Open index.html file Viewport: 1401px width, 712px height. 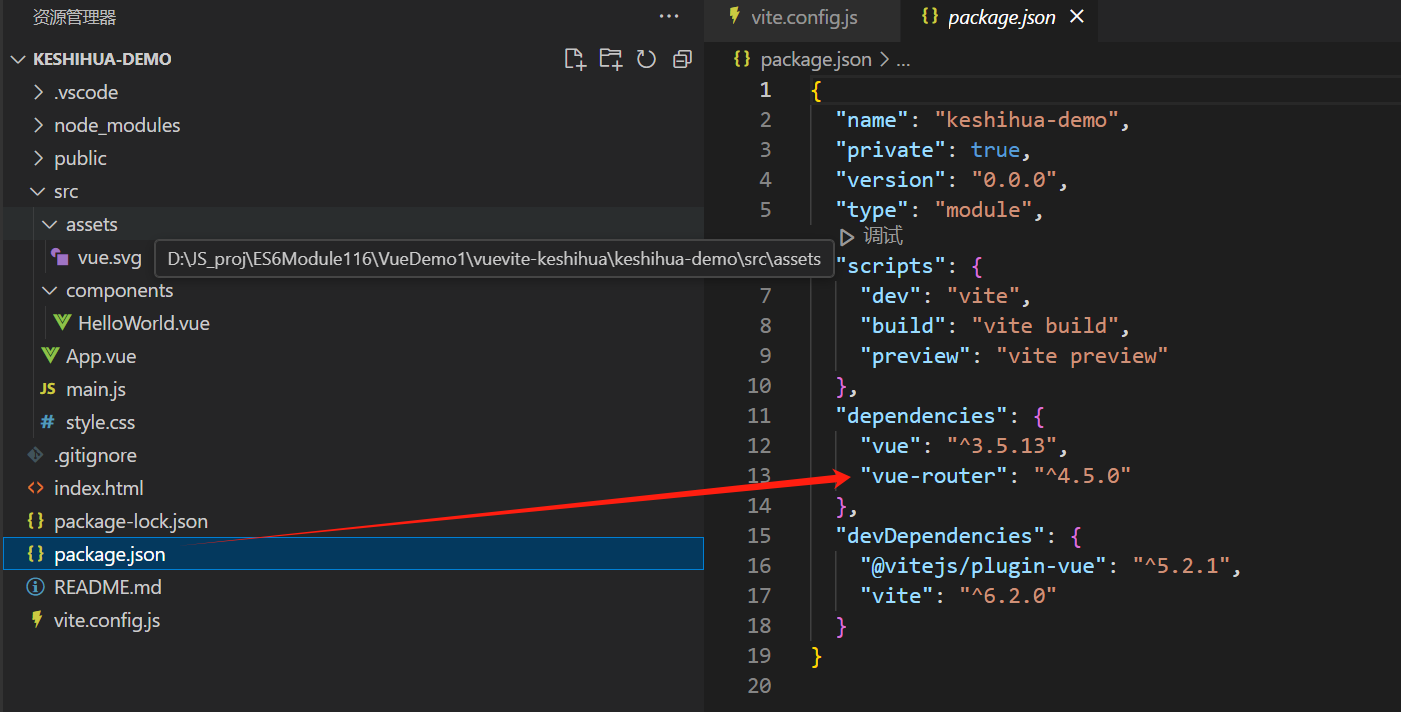352,488
